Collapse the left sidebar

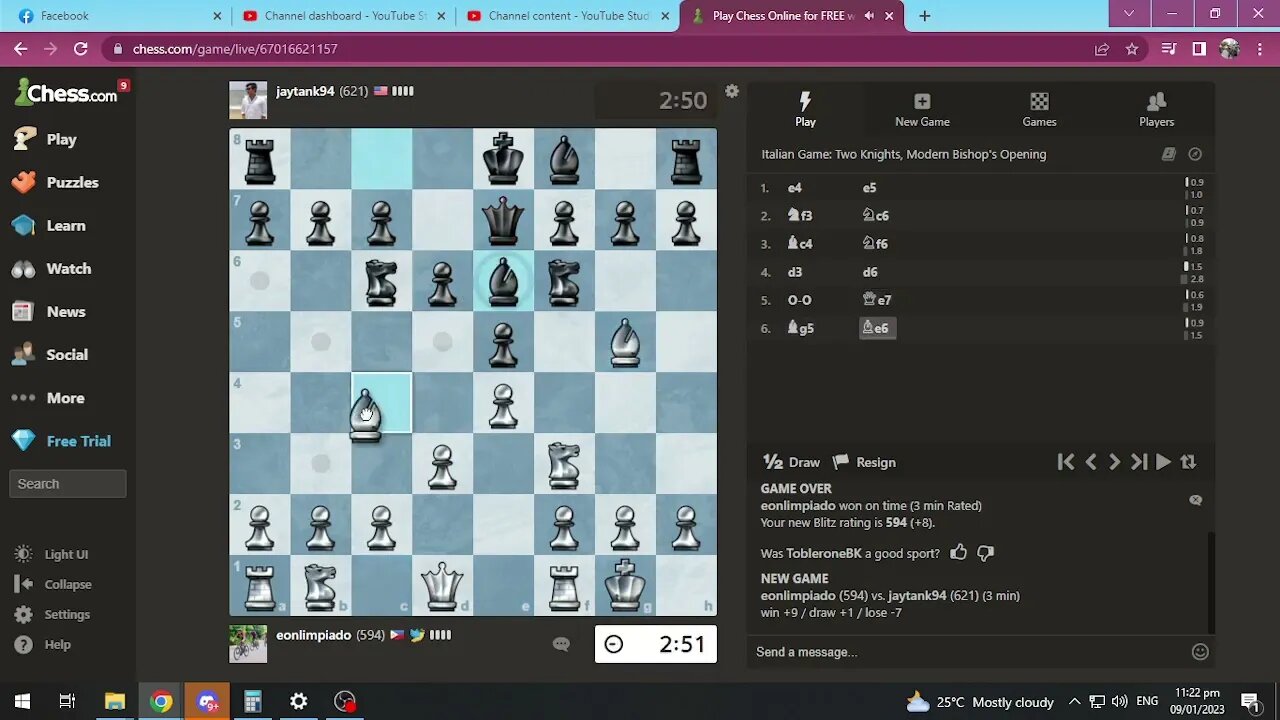[x=54, y=584]
